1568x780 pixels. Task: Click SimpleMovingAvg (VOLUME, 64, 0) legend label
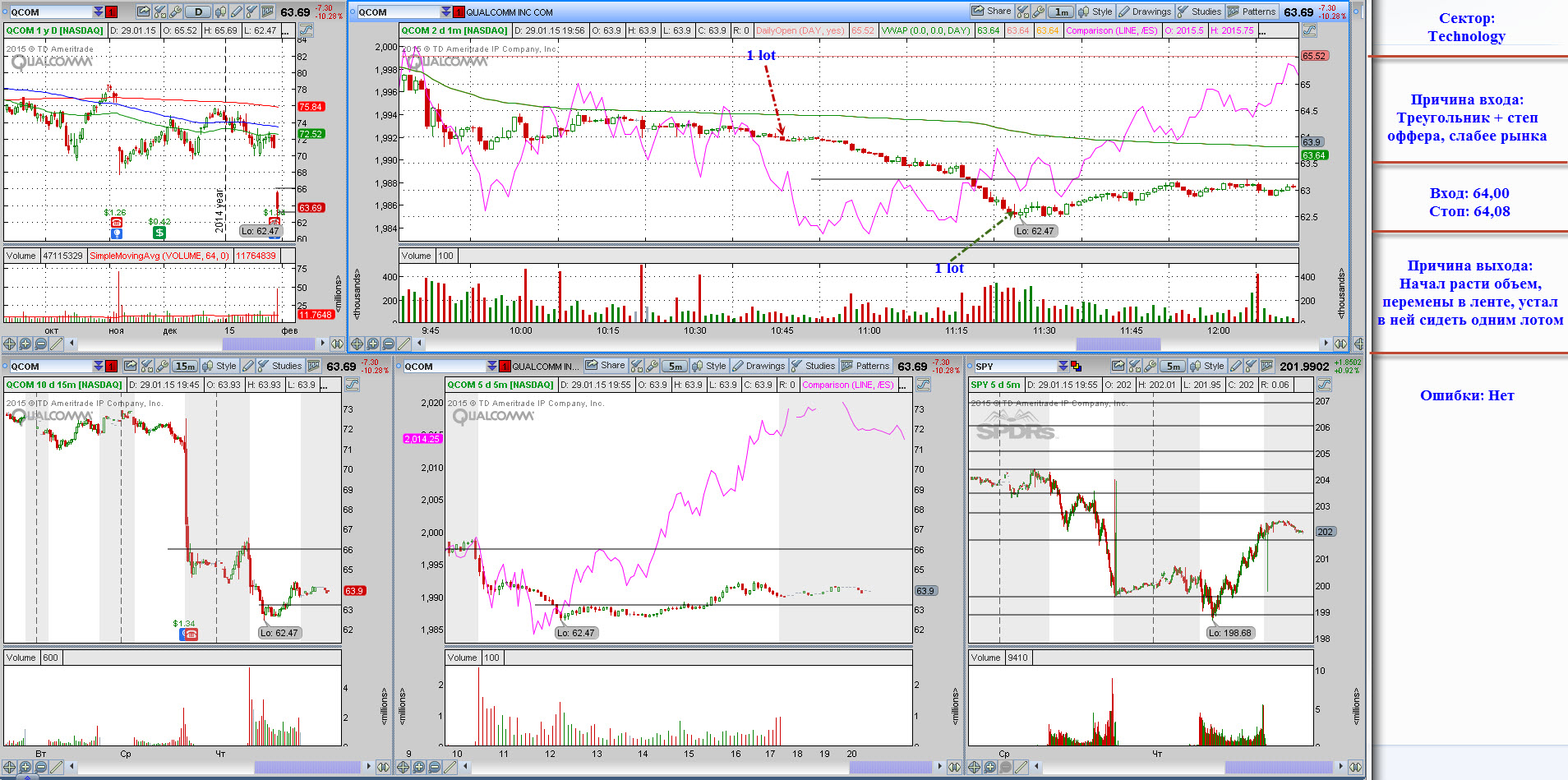(159, 256)
